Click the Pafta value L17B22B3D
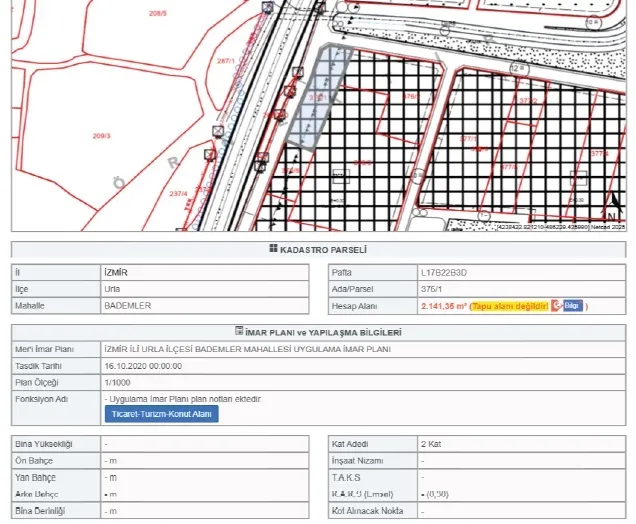 click(444, 273)
